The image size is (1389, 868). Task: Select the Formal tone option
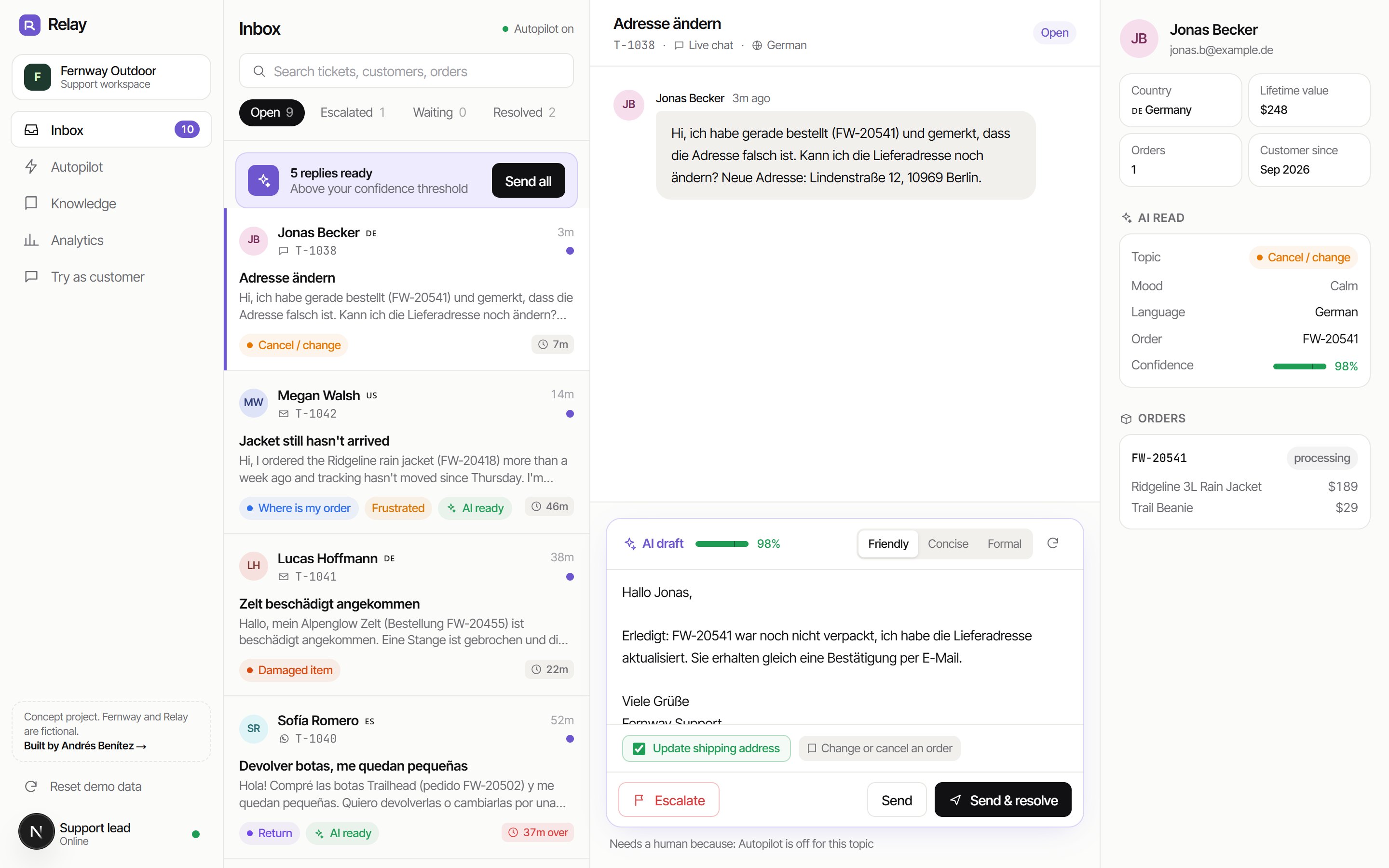pyautogui.click(x=1004, y=543)
